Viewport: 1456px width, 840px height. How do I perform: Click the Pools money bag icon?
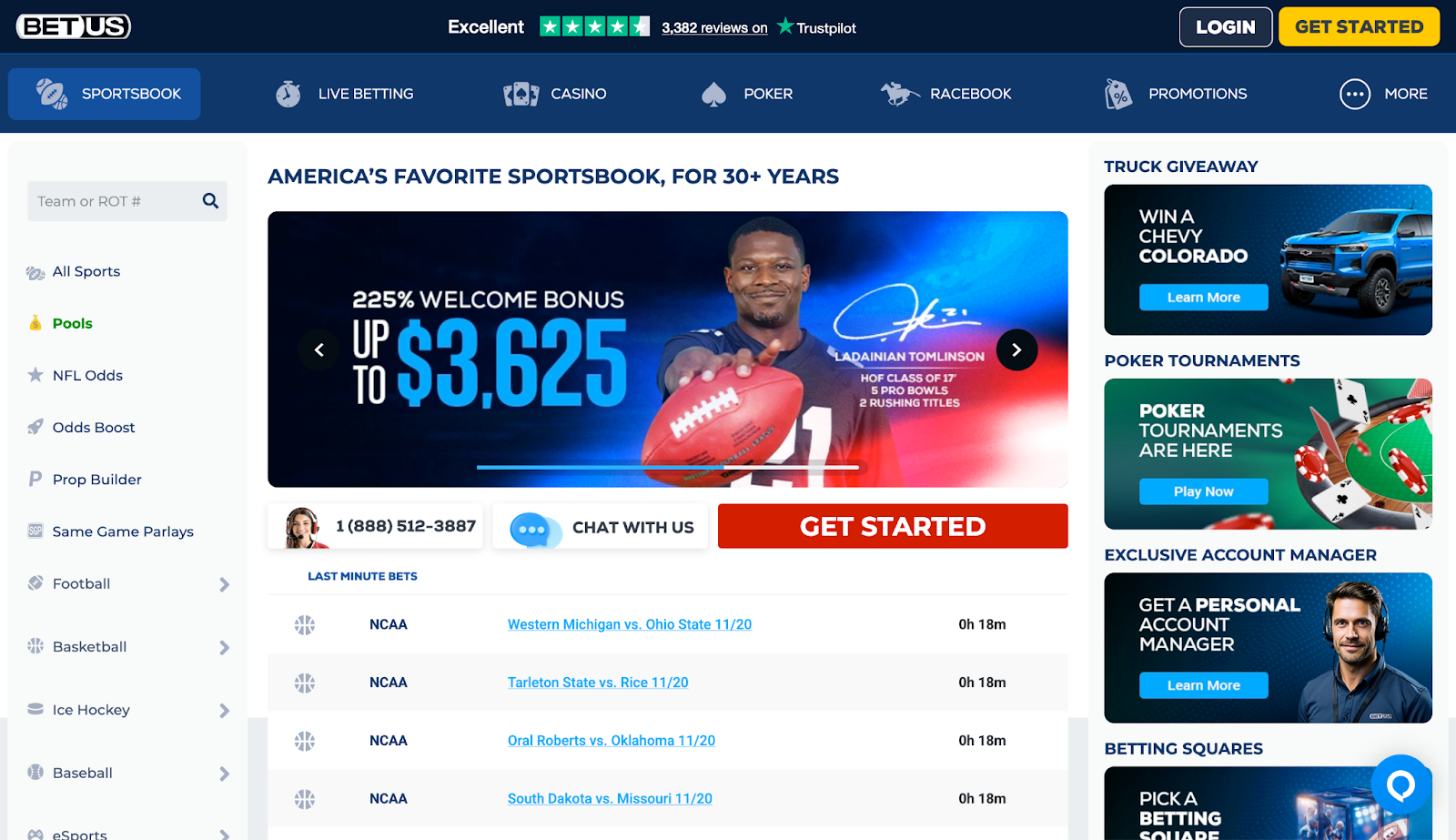(35, 323)
